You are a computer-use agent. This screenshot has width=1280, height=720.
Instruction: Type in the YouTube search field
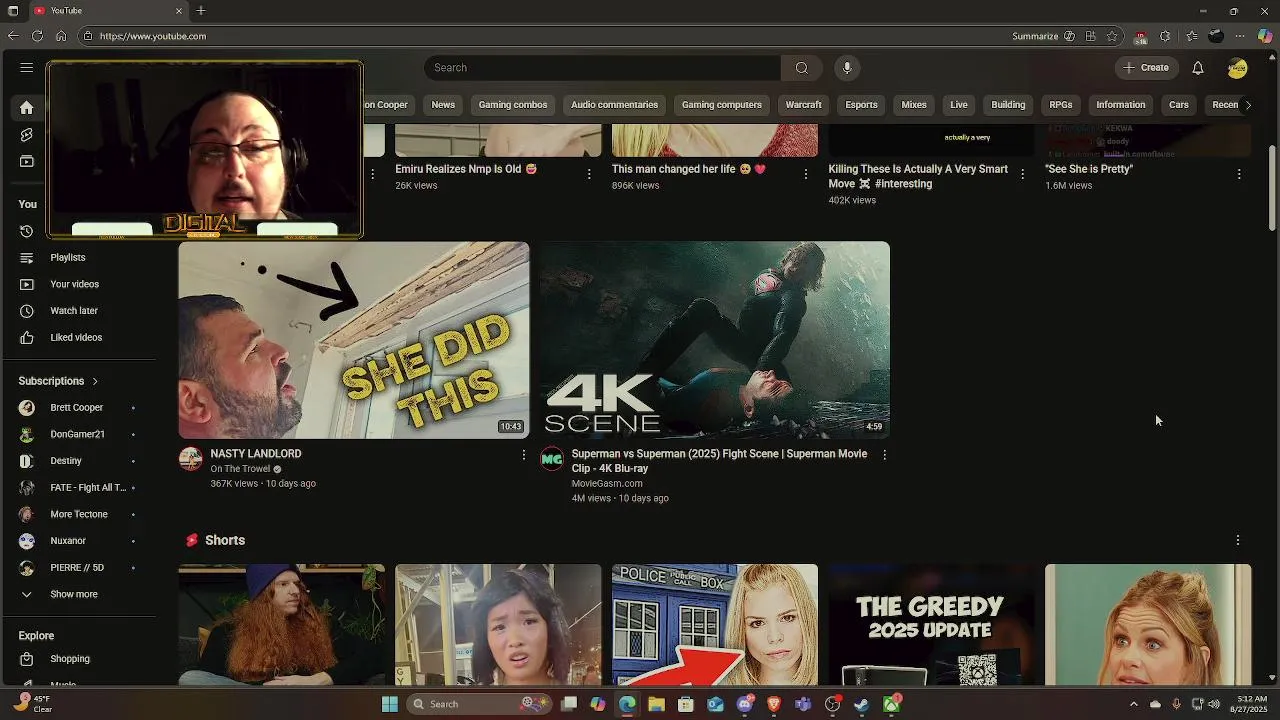point(602,68)
